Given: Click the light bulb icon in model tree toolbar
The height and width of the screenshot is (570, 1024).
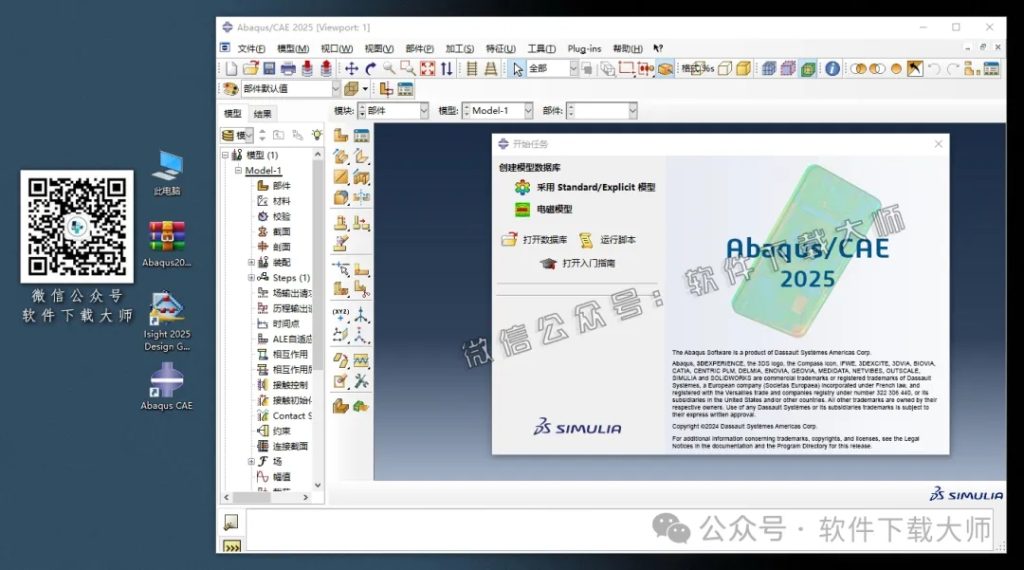Looking at the screenshot, I should [x=317, y=135].
